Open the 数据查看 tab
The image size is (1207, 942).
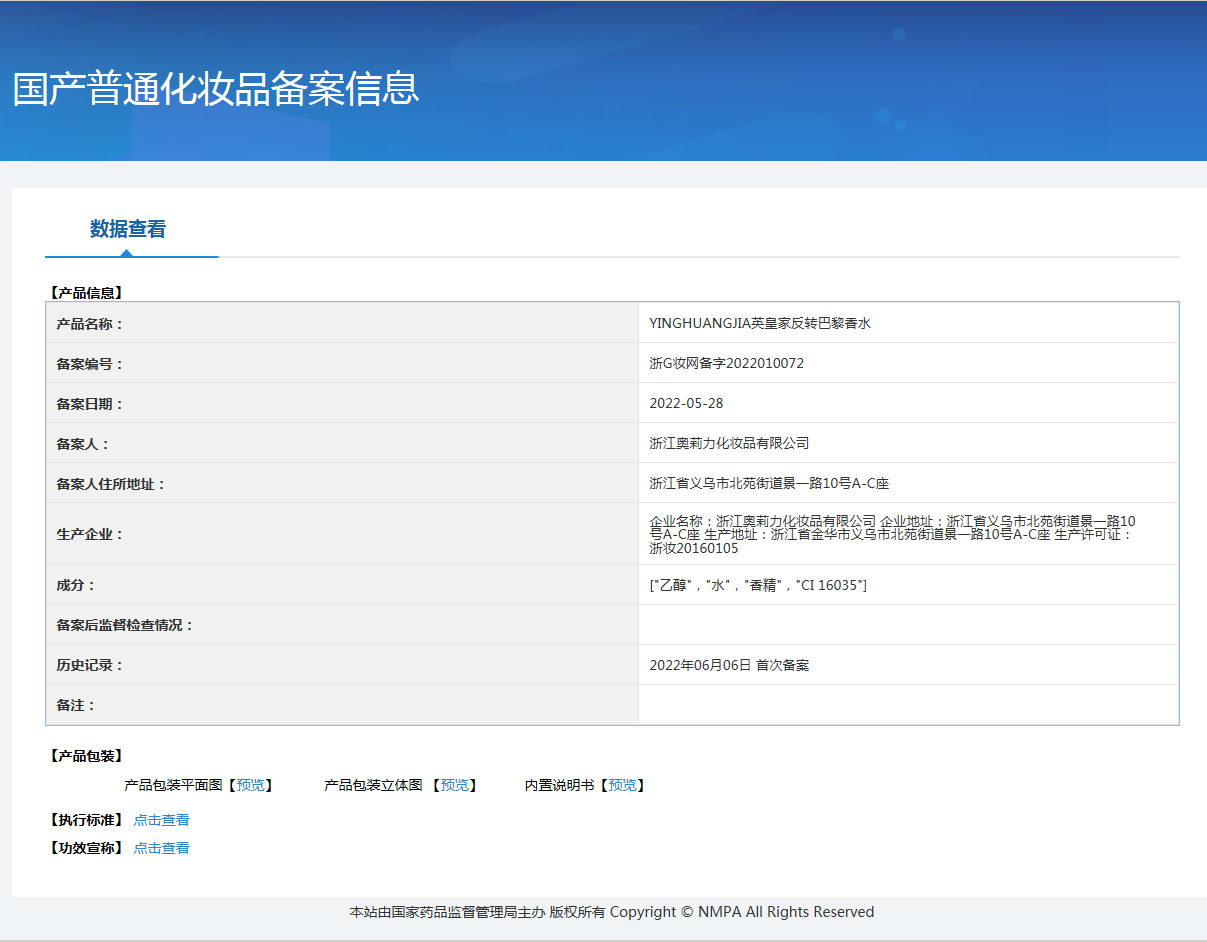(128, 229)
